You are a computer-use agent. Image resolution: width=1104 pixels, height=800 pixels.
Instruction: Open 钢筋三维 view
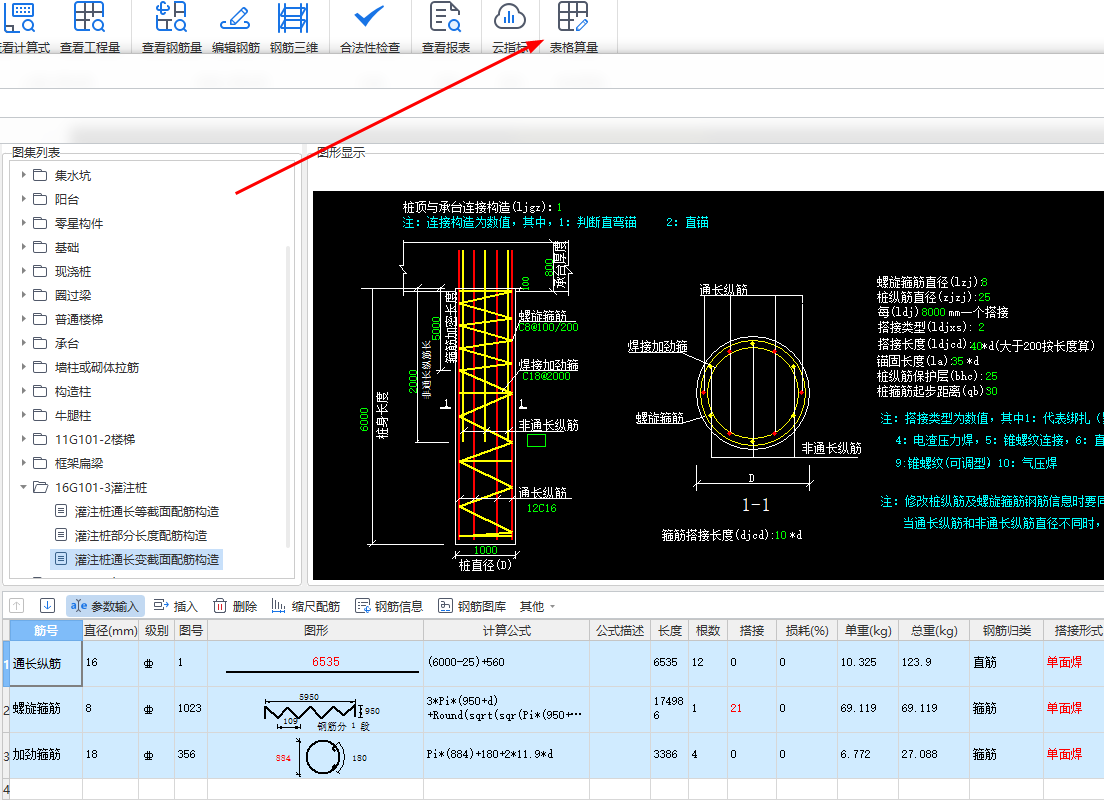294,28
